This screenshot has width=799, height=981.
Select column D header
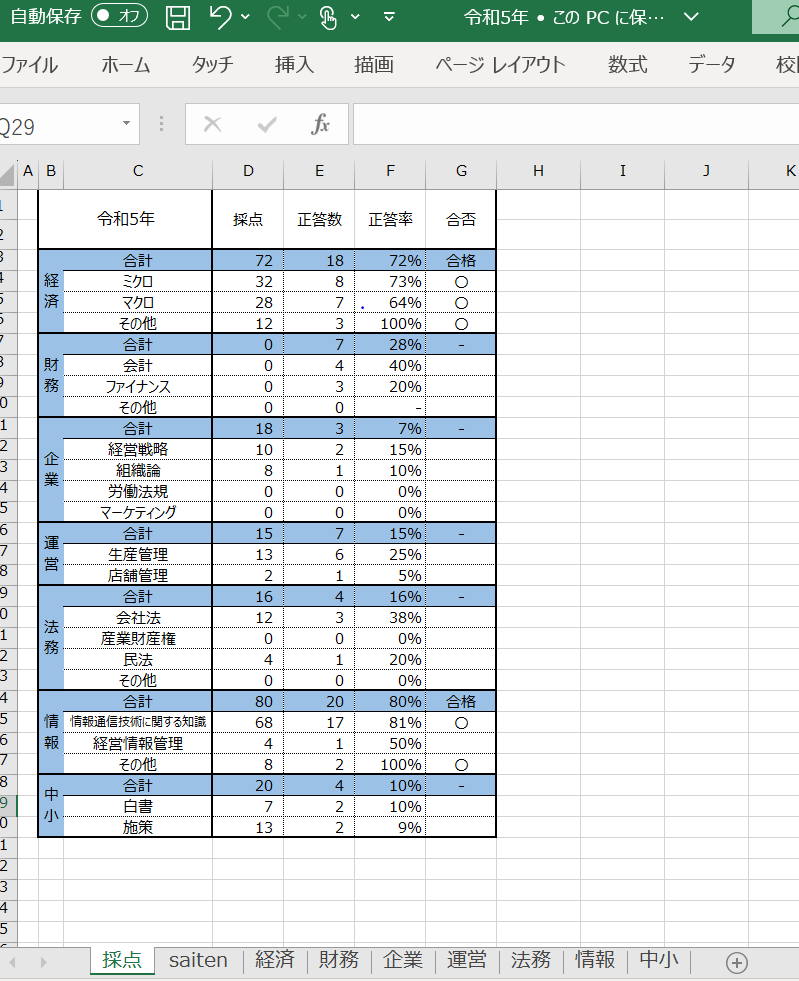(x=248, y=171)
